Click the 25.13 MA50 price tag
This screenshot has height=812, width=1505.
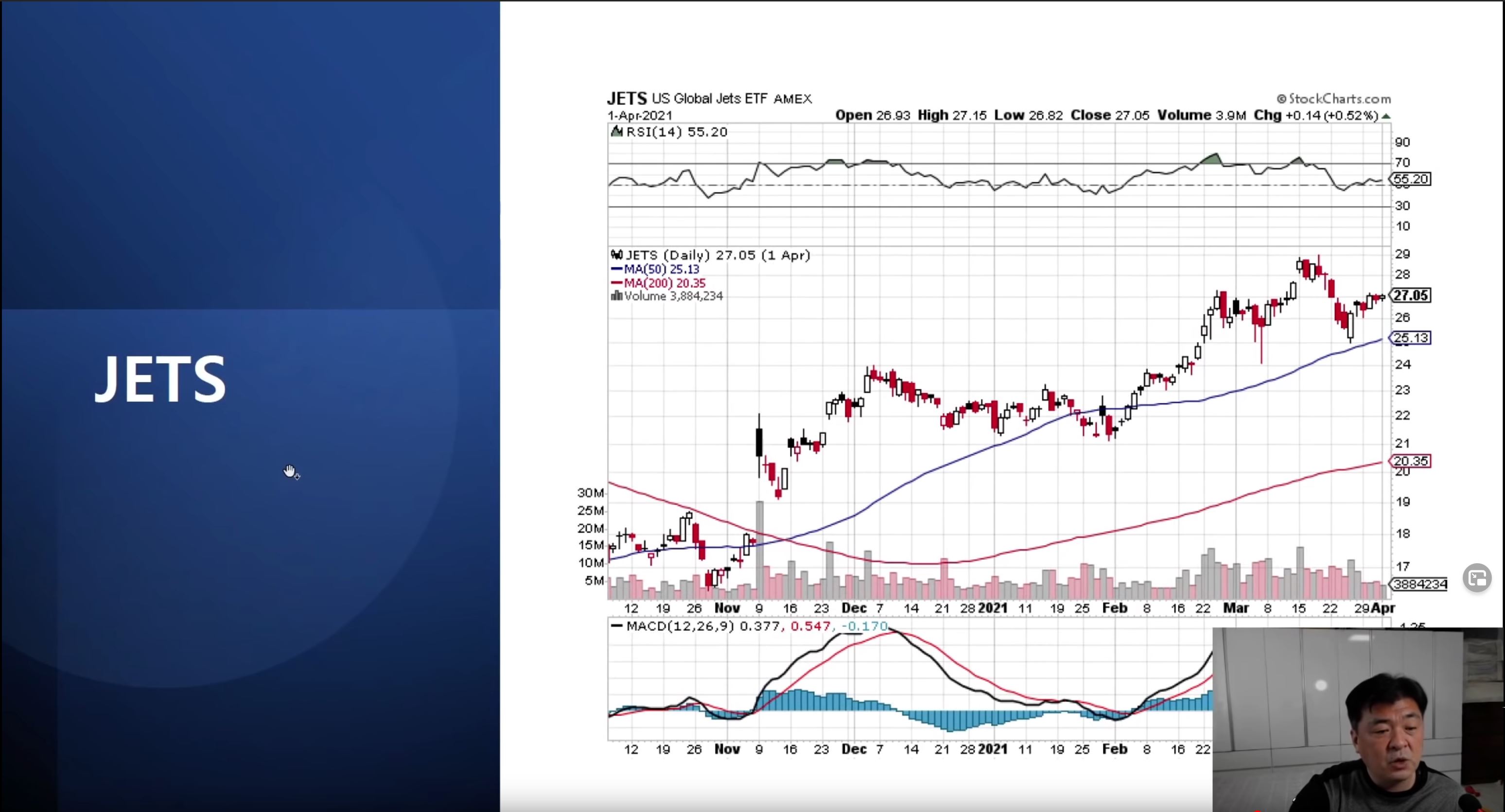(x=1410, y=338)
